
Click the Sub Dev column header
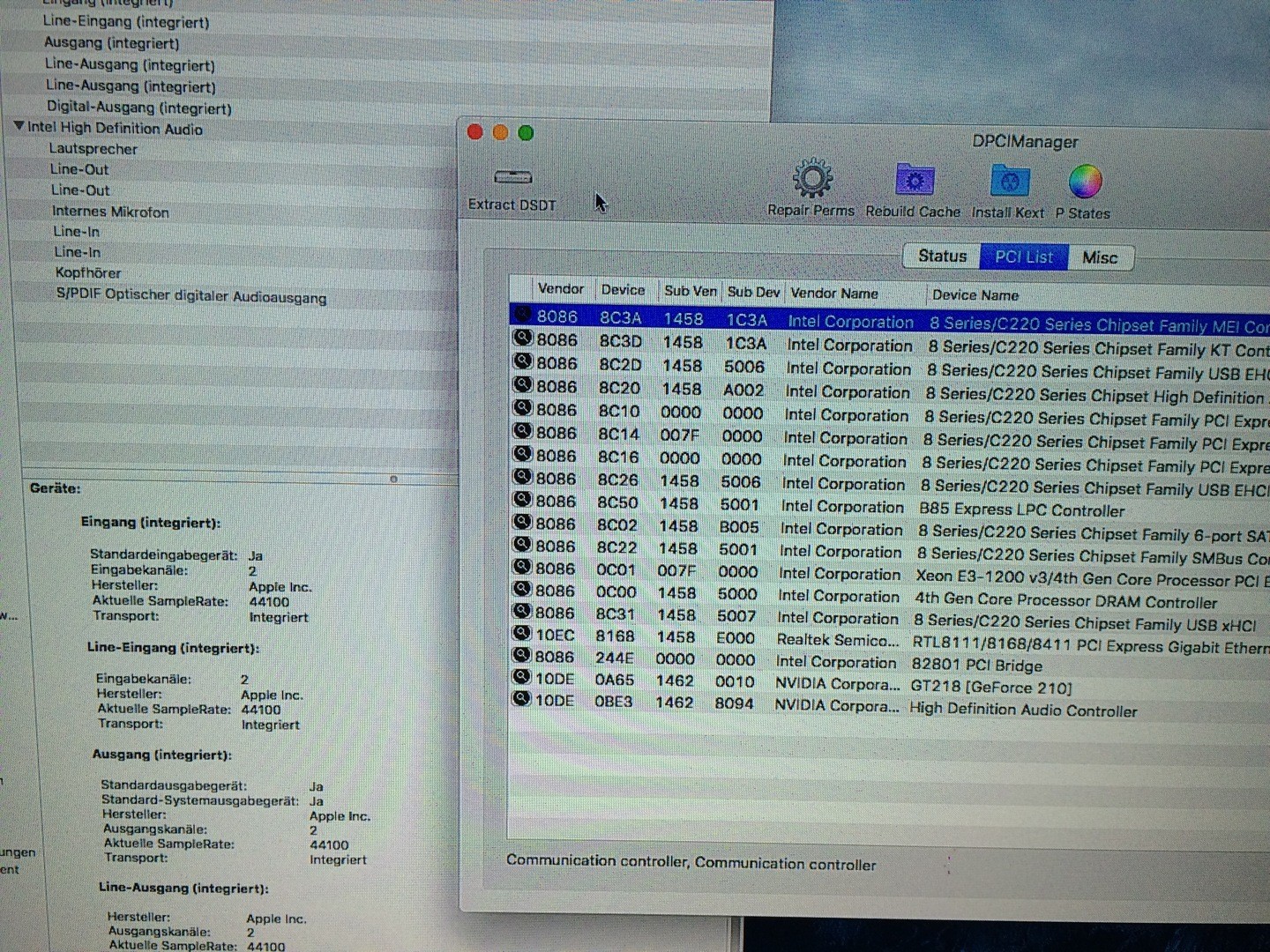tap(753, 291)
